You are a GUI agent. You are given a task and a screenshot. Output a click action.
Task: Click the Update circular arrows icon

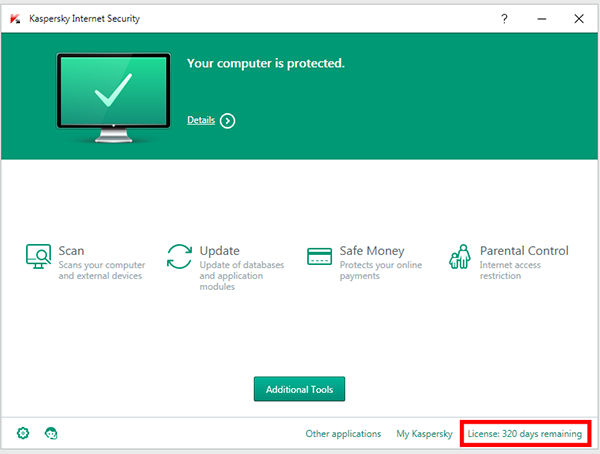click(x=179, y=256)
